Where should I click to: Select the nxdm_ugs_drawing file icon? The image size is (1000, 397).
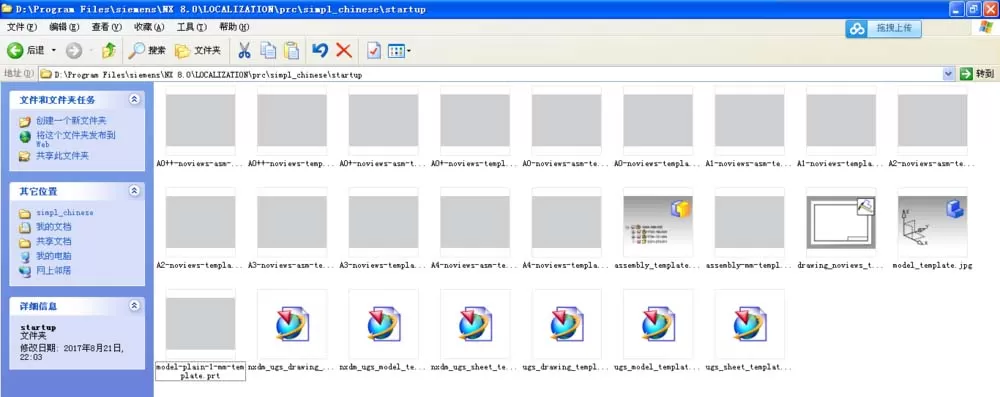pyautogui.click(x=292, y=324)
